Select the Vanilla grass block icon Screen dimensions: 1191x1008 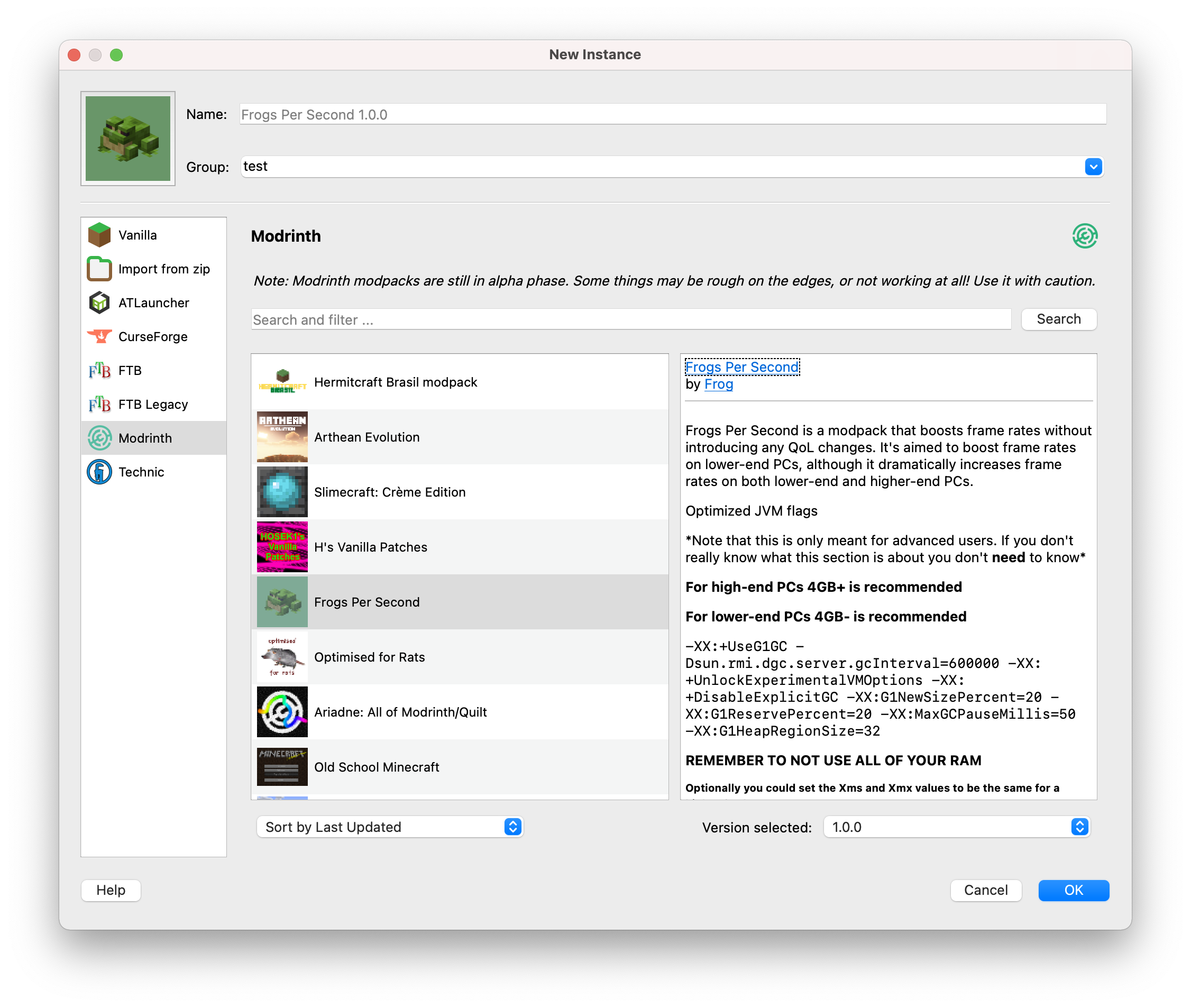pos(99,235)
